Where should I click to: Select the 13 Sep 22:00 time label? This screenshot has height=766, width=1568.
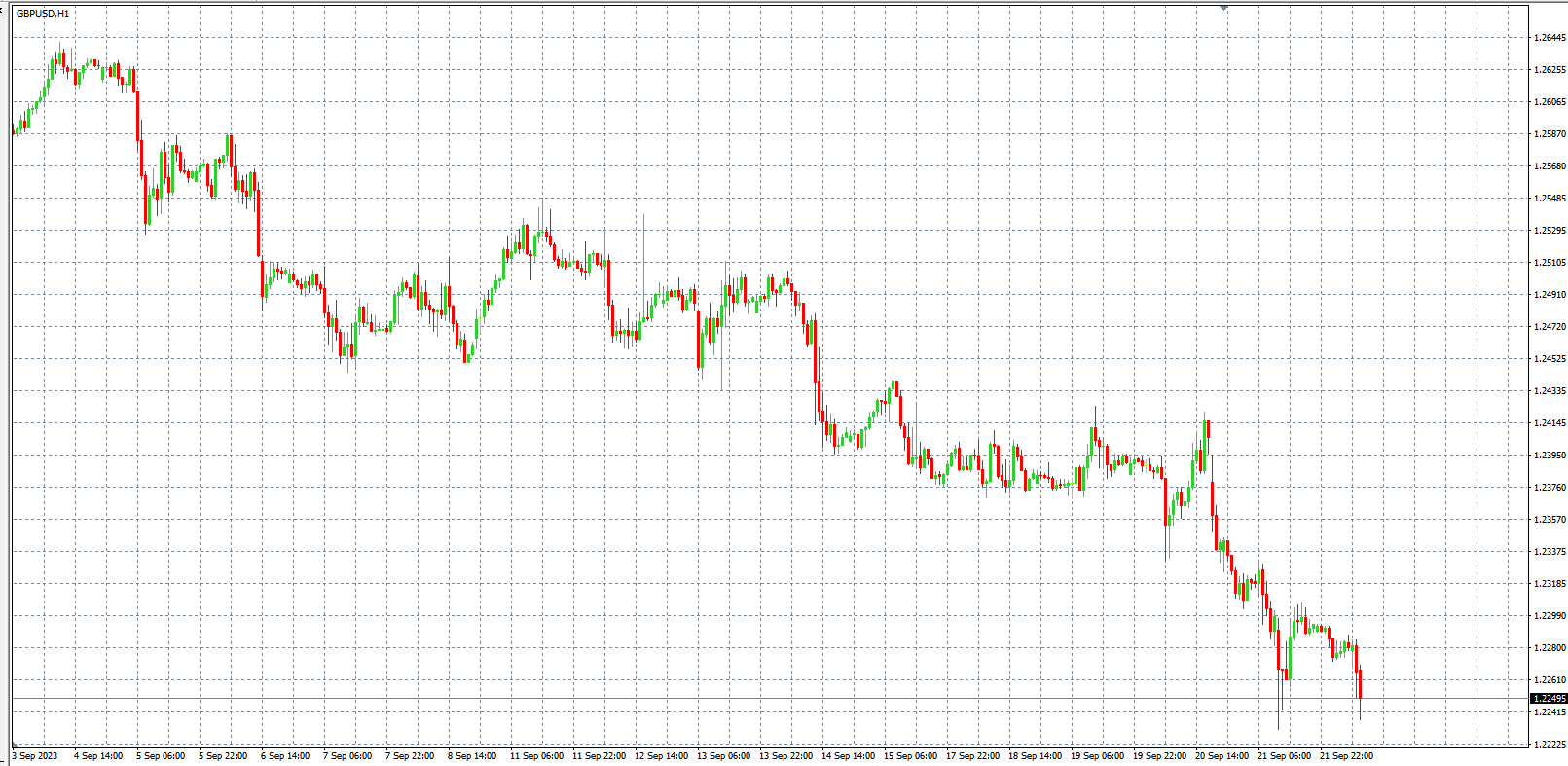click(785, 756)
